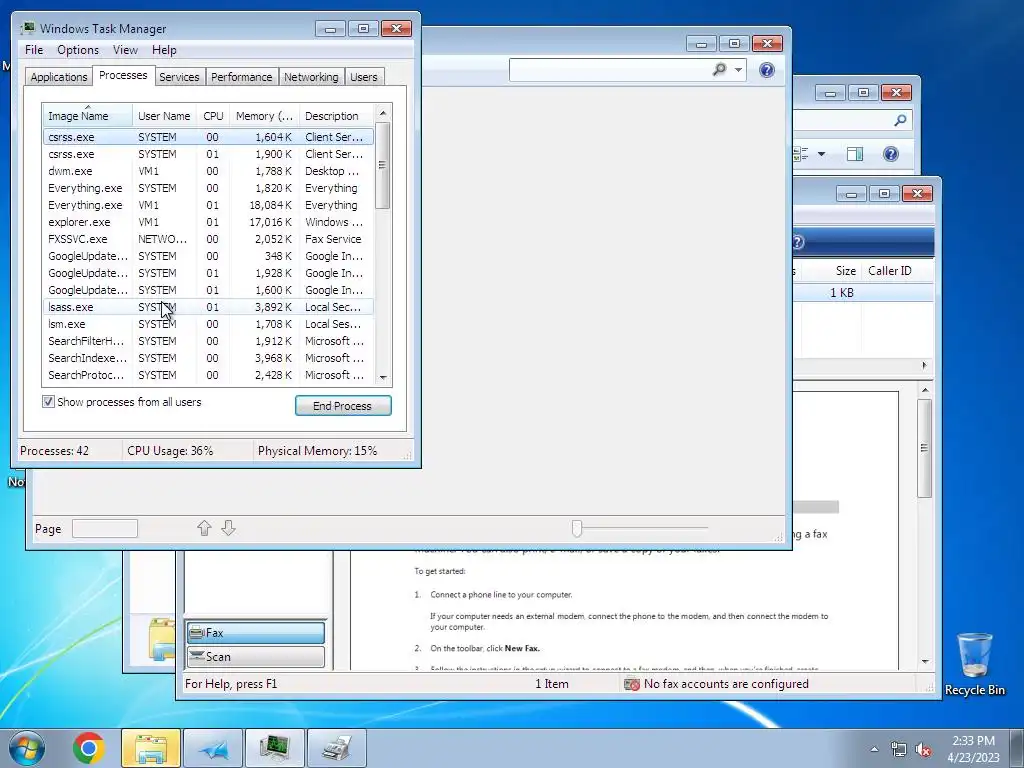The width and height of the screenshot is (1024, 768).
Task: Click the muted volume icon in the tray
Action: (x=923, y=749)
